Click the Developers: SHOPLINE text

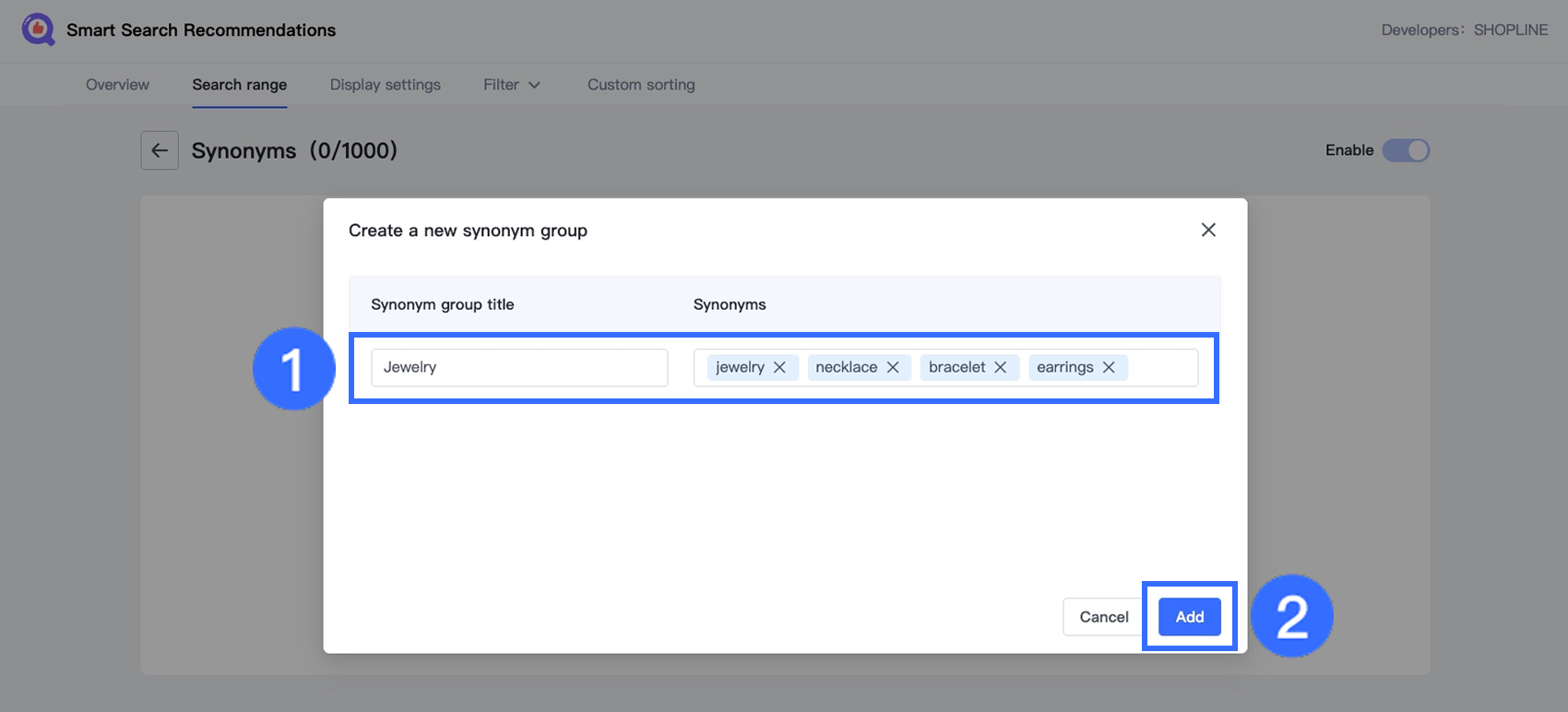pyautogui.click(x=1464, y=30)
